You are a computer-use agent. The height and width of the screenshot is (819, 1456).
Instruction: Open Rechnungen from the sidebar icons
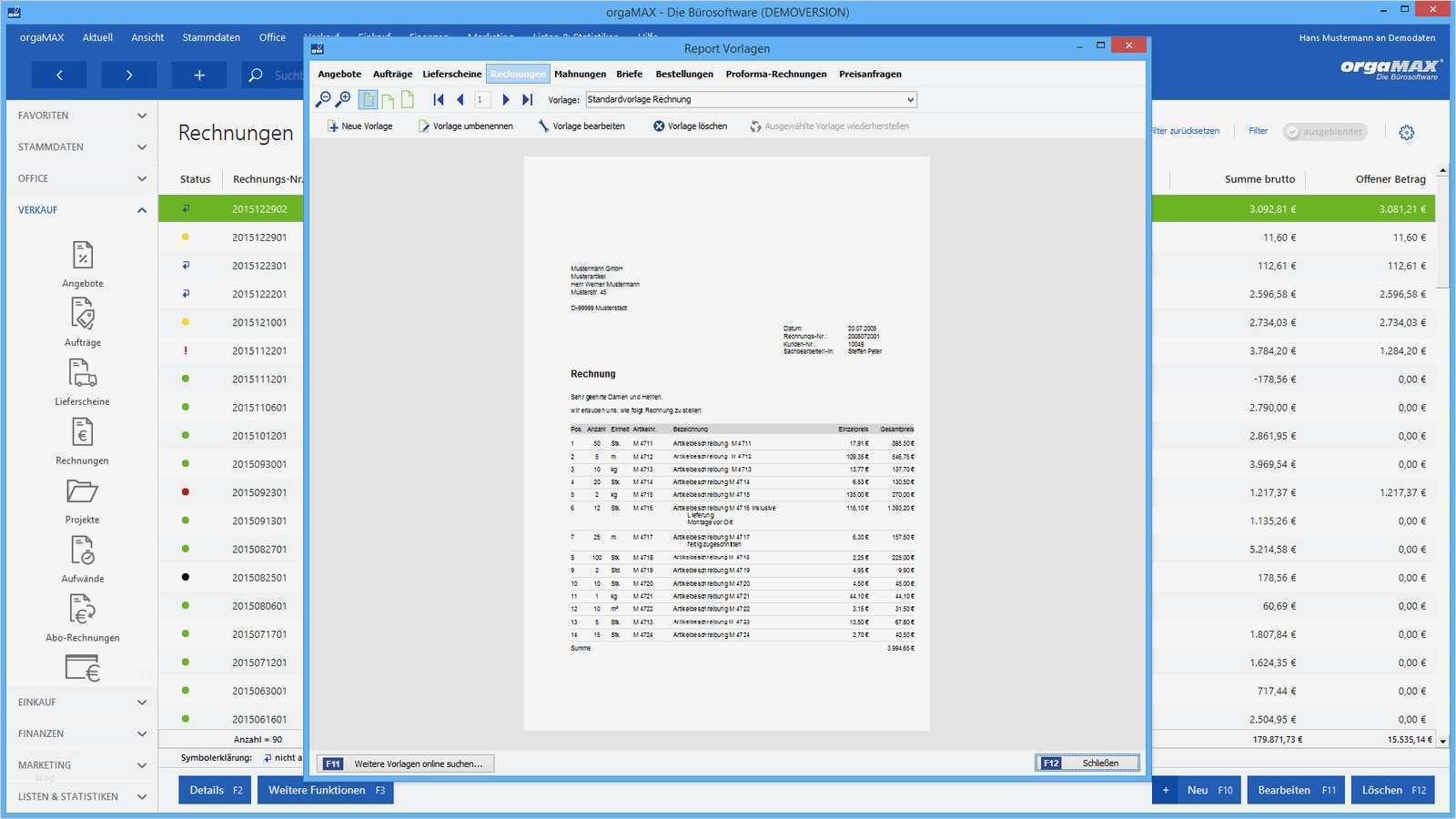pyautogui.click(x=82, y=441)
